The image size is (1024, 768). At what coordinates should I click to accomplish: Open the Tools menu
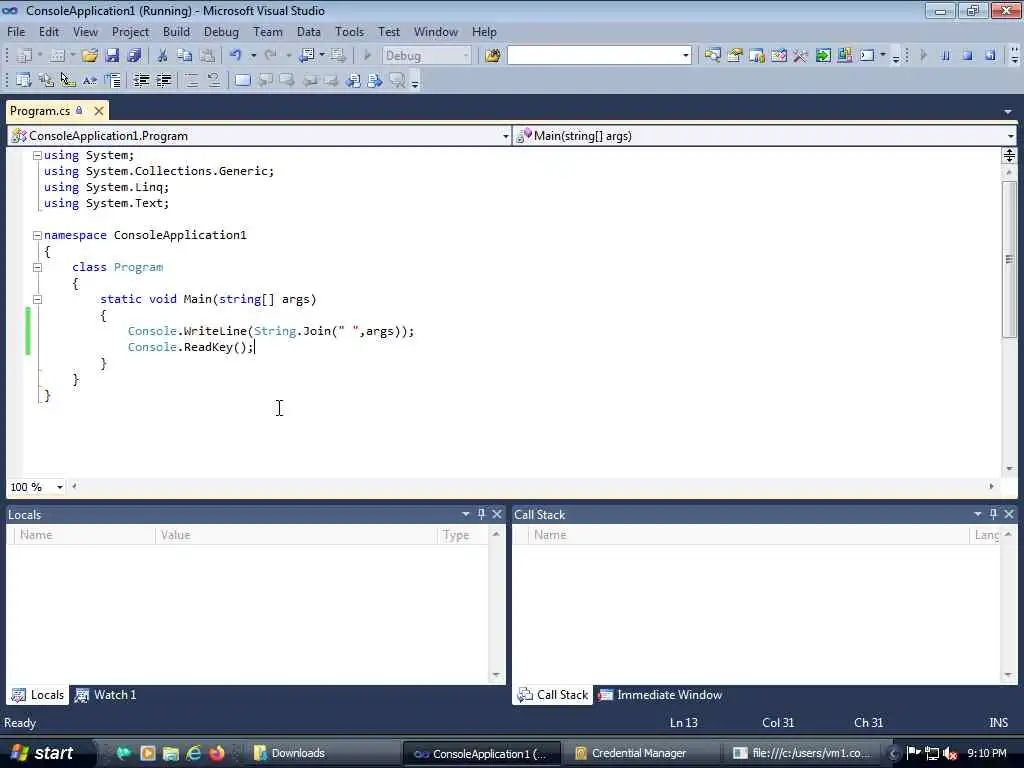click(x=349, y=31)
